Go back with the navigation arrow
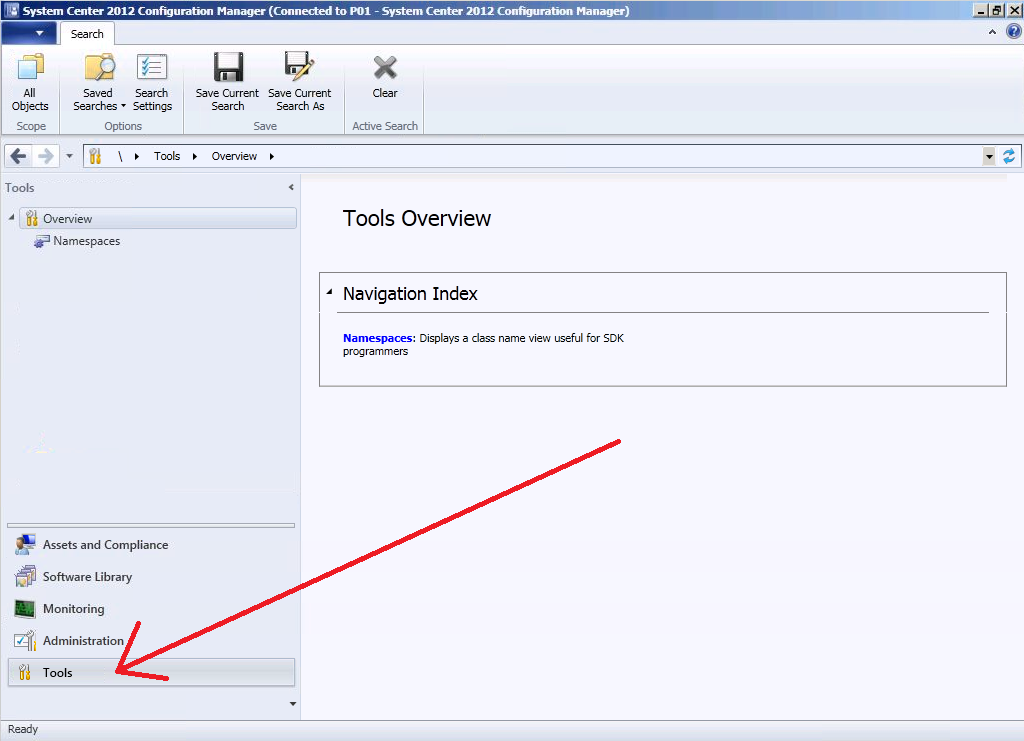Image resolution: width=1024 pixels, height=741 pixels. [x=18, y=156]
